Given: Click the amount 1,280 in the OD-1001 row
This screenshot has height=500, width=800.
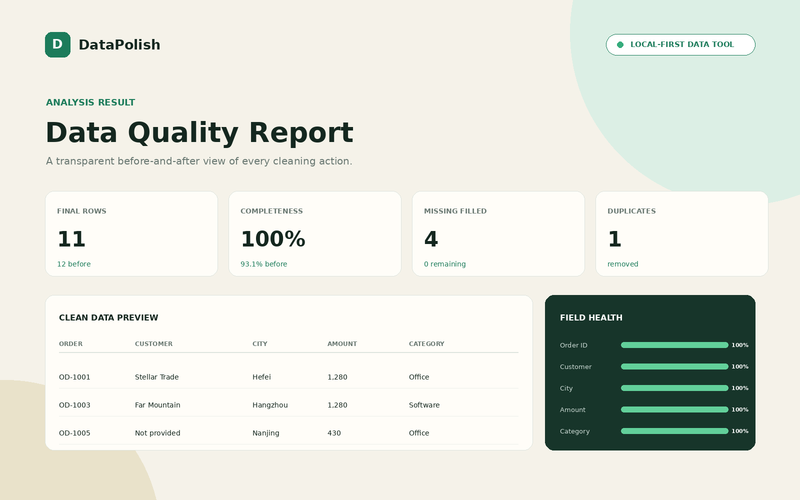Looking at the screenshot, I should (337, 377).
